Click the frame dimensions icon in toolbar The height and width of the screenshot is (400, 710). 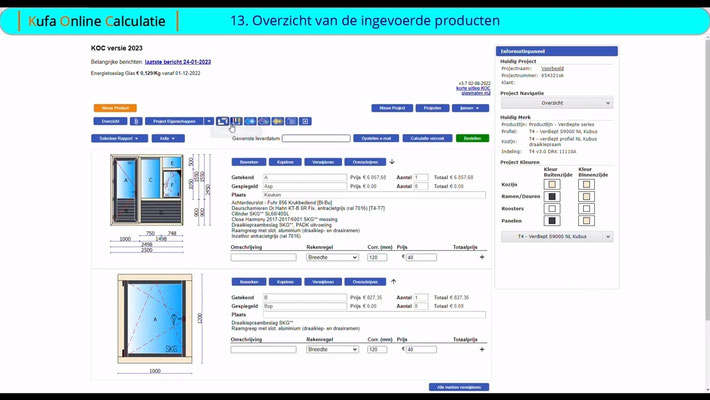(x=222, y=121)
